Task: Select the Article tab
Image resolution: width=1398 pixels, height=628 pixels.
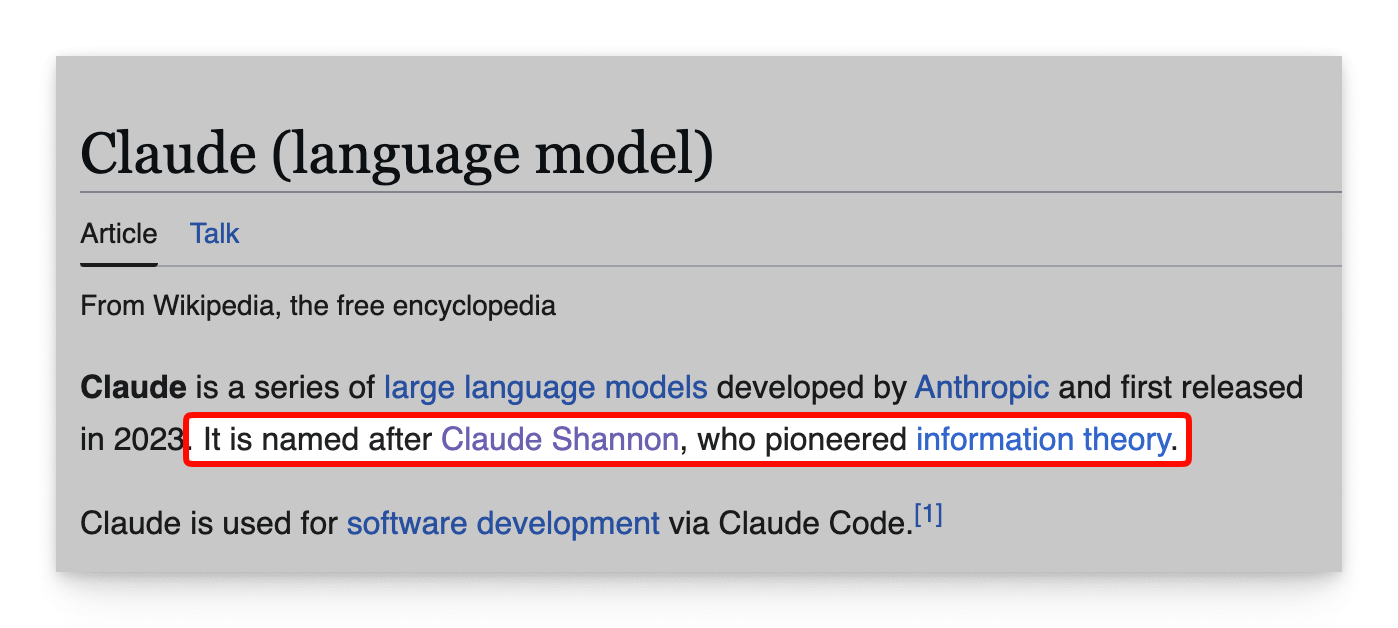Action: [119, 234]
